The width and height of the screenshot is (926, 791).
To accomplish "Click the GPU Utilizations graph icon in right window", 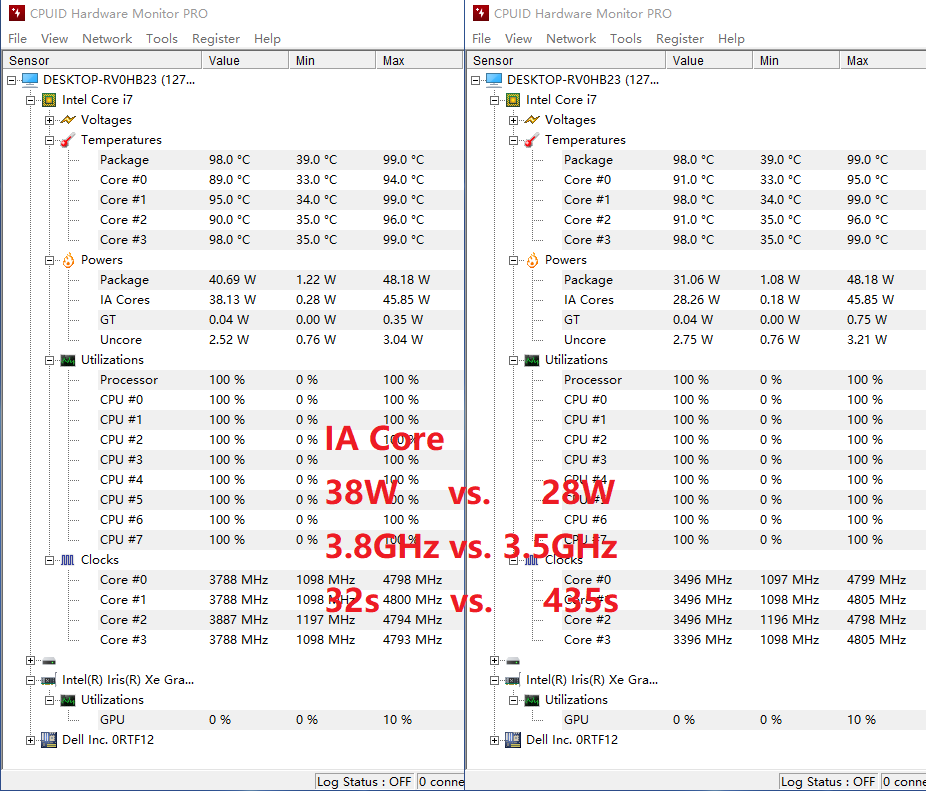I will coord(532,700).
